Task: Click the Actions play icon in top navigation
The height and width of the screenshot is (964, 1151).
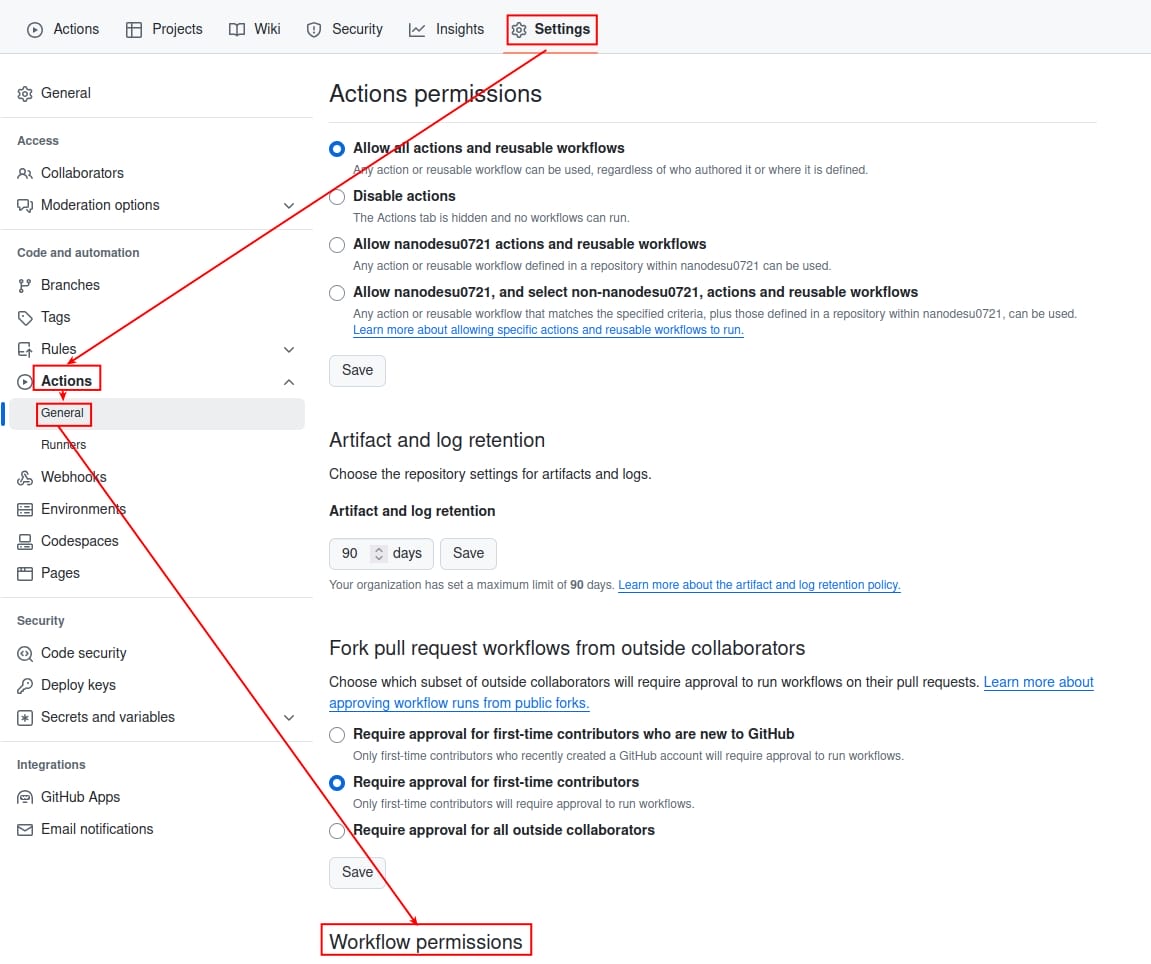Action: click(35, 29)
